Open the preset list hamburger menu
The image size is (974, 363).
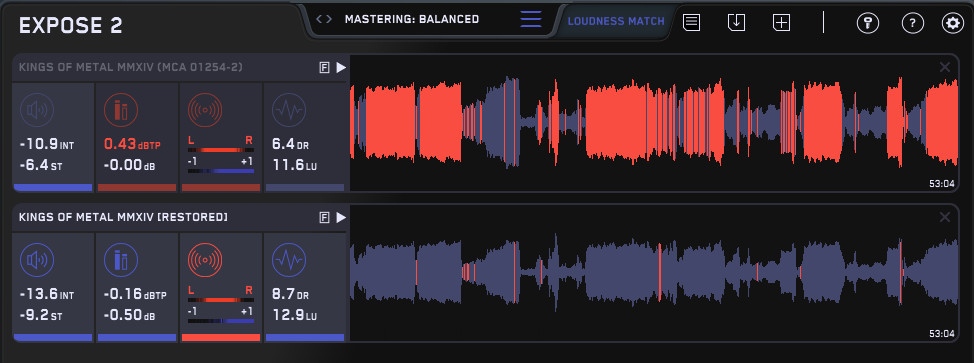530,19
